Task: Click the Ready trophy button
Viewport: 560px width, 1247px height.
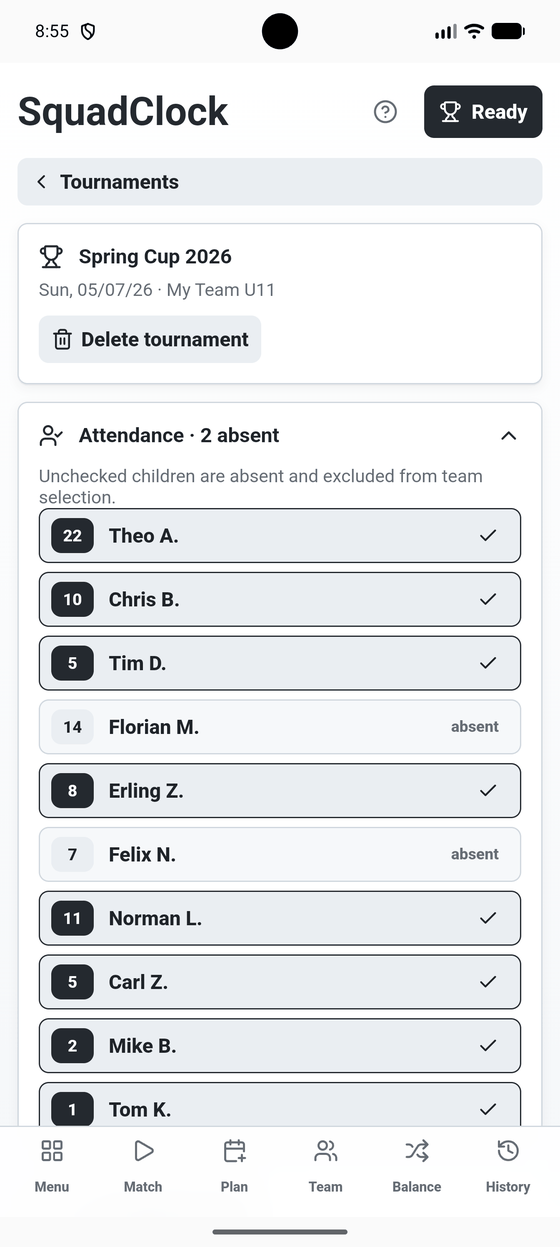Action: [x=483, y=111]
